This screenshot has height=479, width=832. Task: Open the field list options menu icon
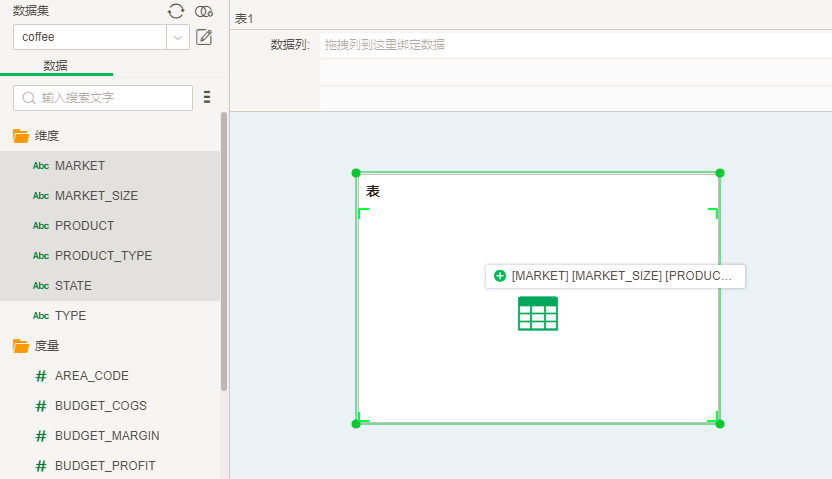click(x=207, y=97)
